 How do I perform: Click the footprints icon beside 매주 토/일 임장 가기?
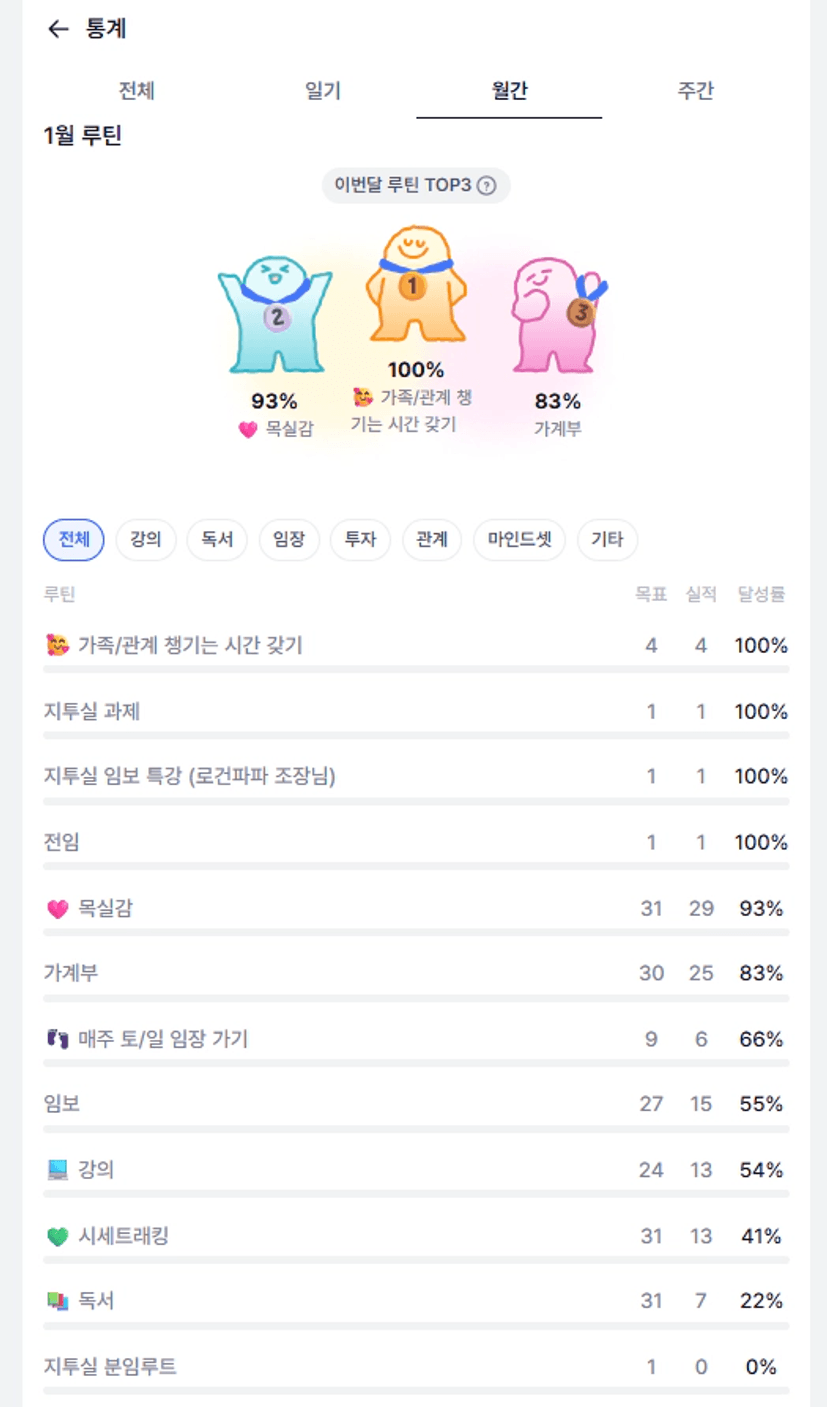click(x=57, y=1040)
